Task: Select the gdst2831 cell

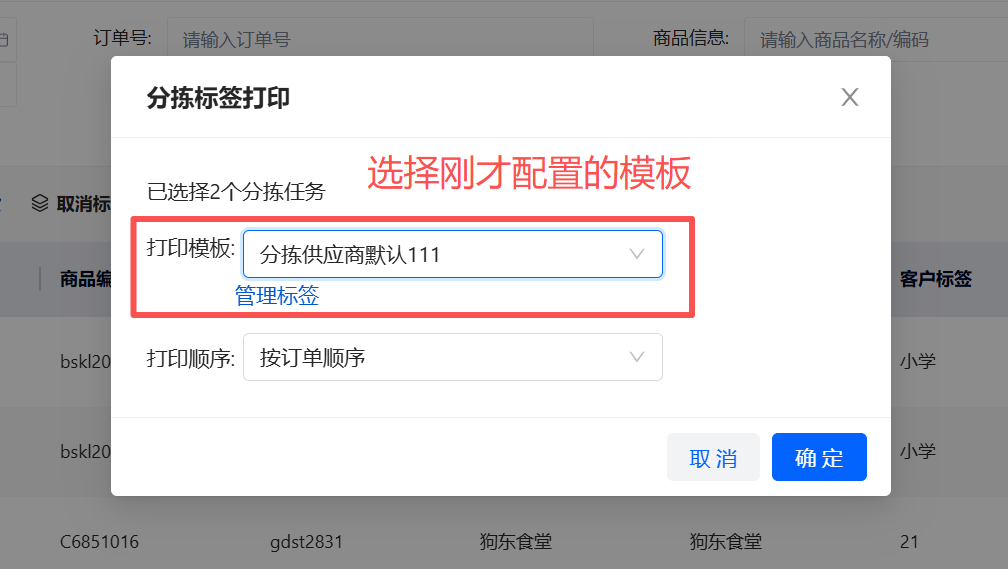Action: [306, 542]
